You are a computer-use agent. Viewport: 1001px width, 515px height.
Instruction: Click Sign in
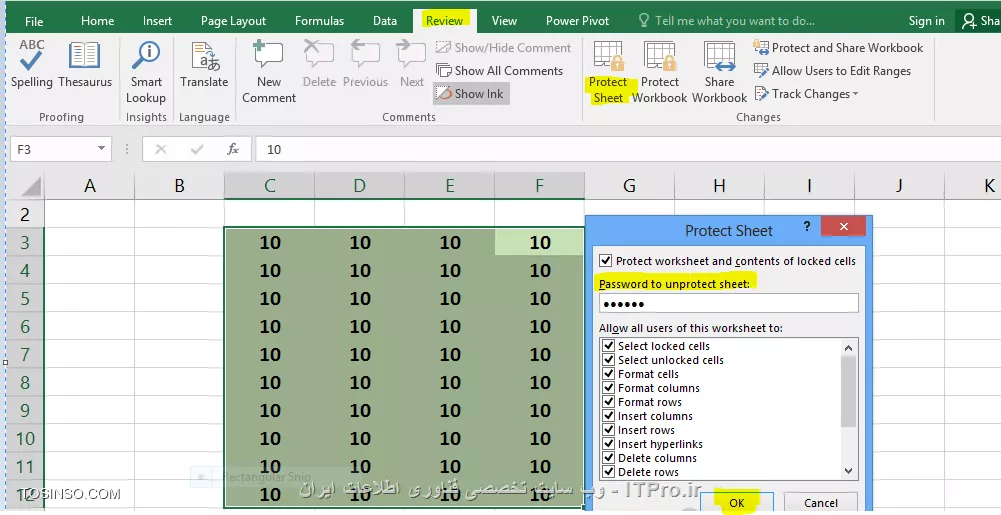(x=926, y=21)
